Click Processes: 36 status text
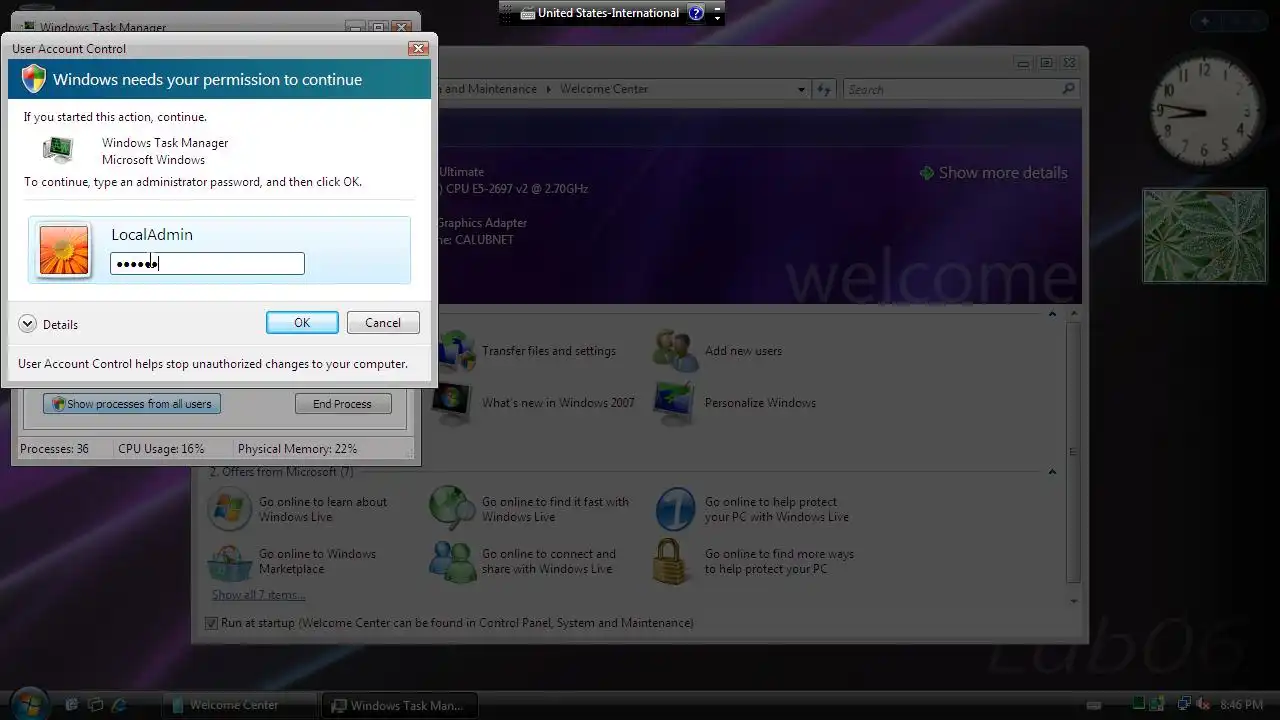 (55, 449)
